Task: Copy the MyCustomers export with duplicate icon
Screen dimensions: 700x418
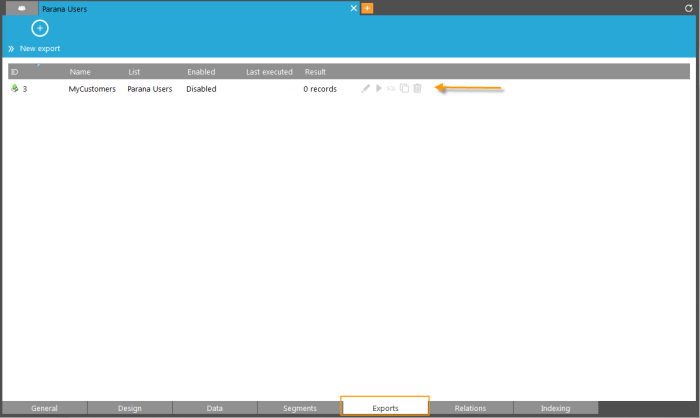Action: (x=404, y=89)
